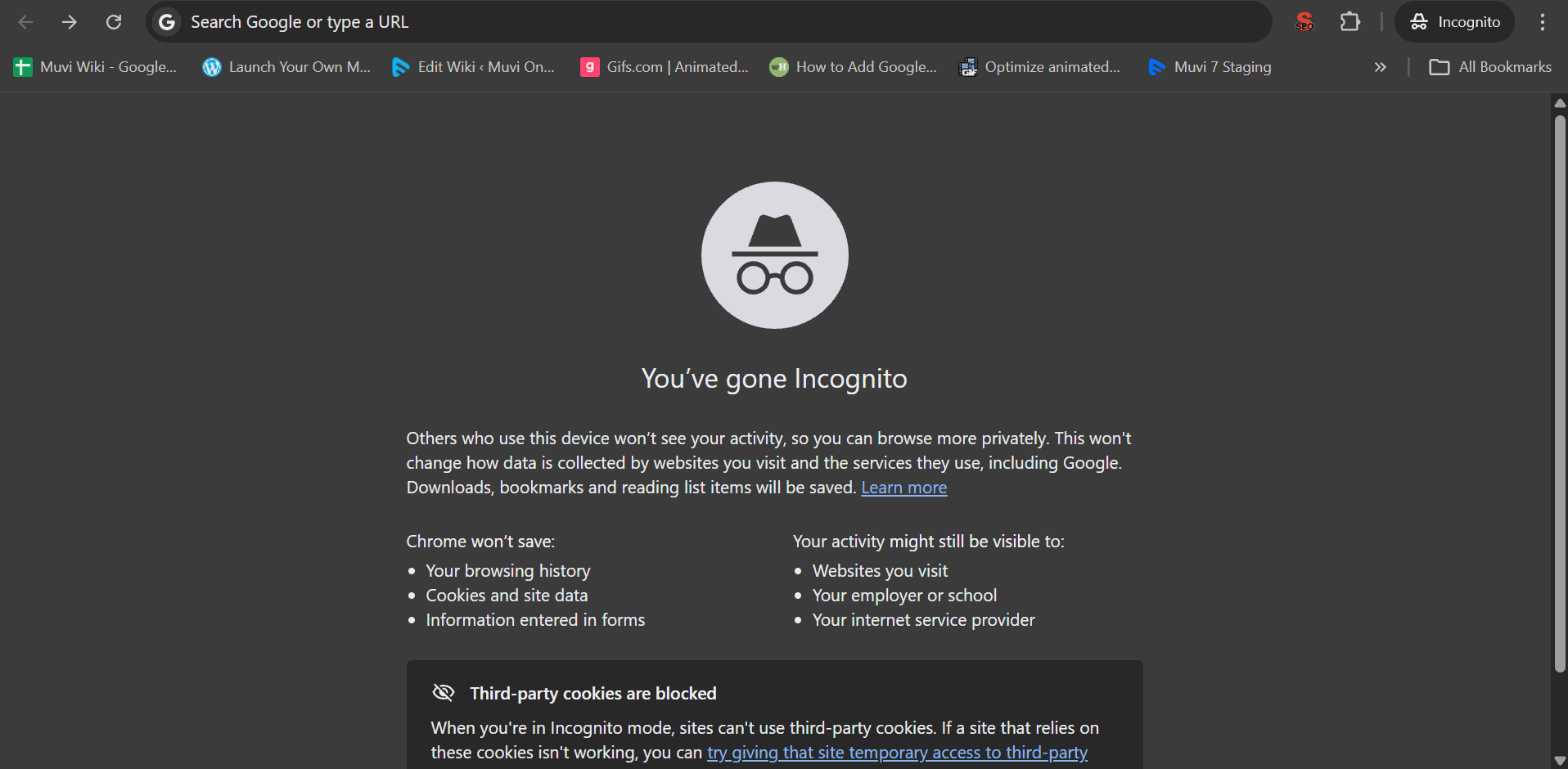
Task: Open the All Bookmarks folder
Action: [1489, 67]
